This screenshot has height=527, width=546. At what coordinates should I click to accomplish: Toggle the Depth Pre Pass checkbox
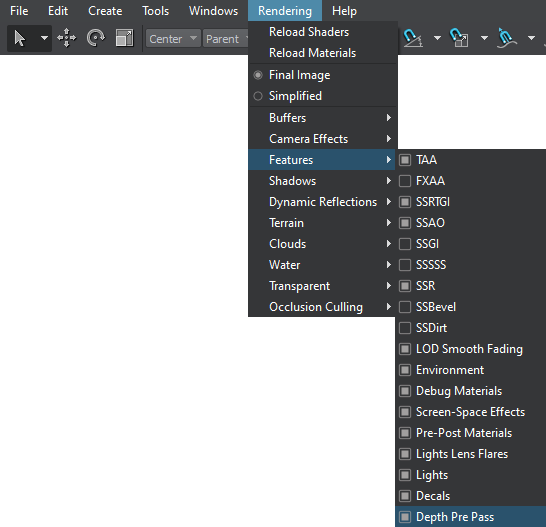[405, 517]
